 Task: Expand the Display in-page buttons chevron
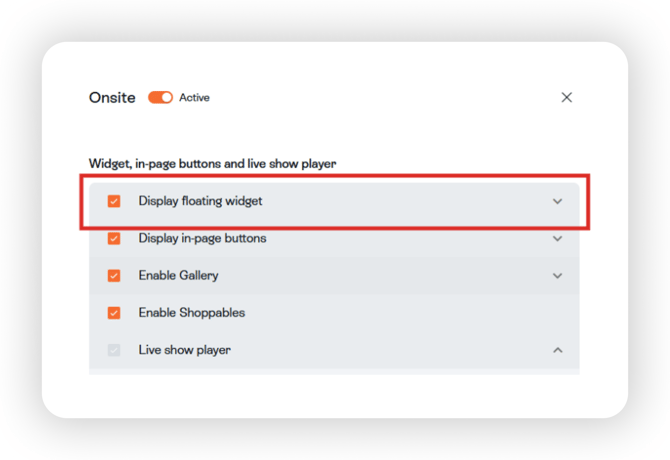558,239
